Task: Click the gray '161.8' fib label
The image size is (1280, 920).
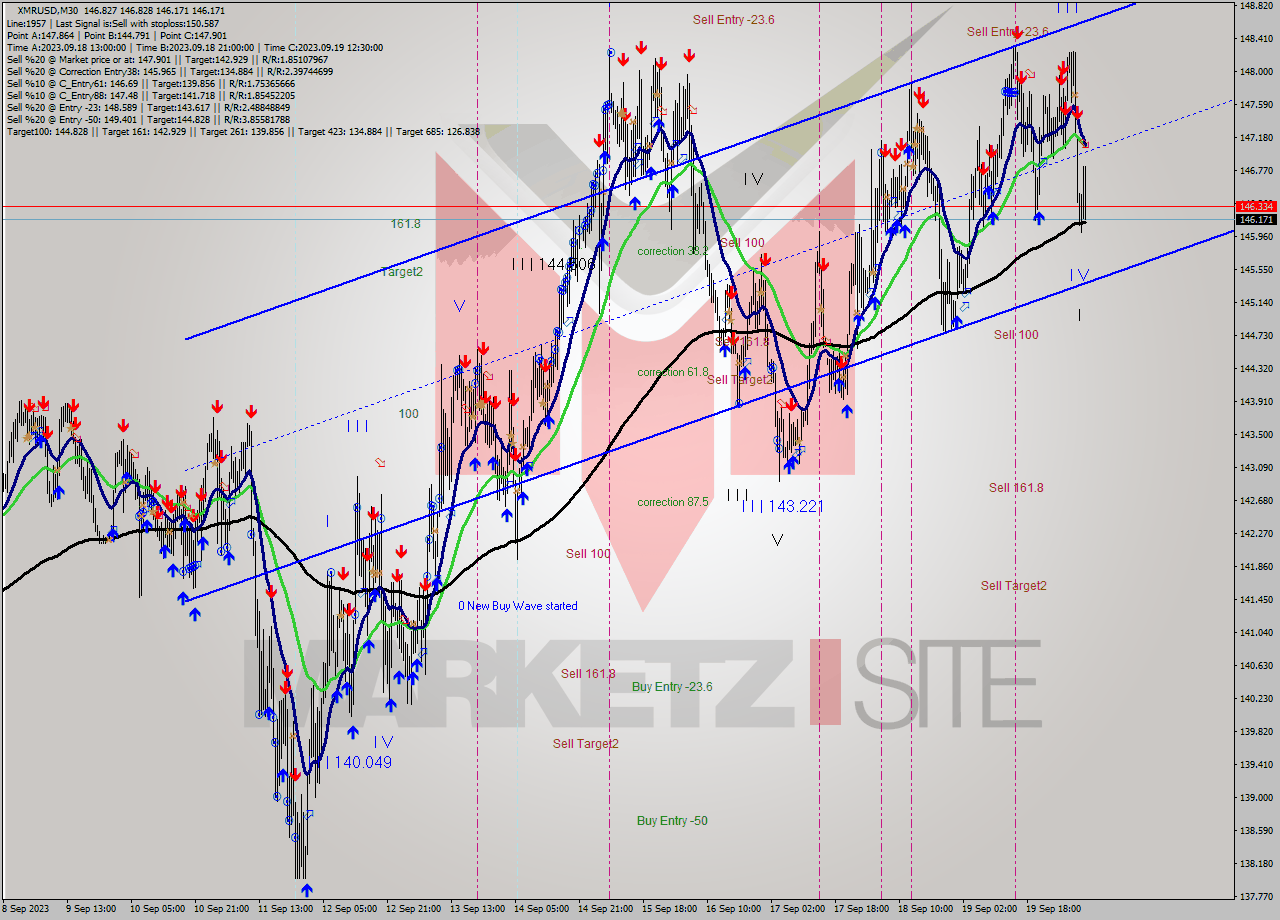Action: [406, 224]
